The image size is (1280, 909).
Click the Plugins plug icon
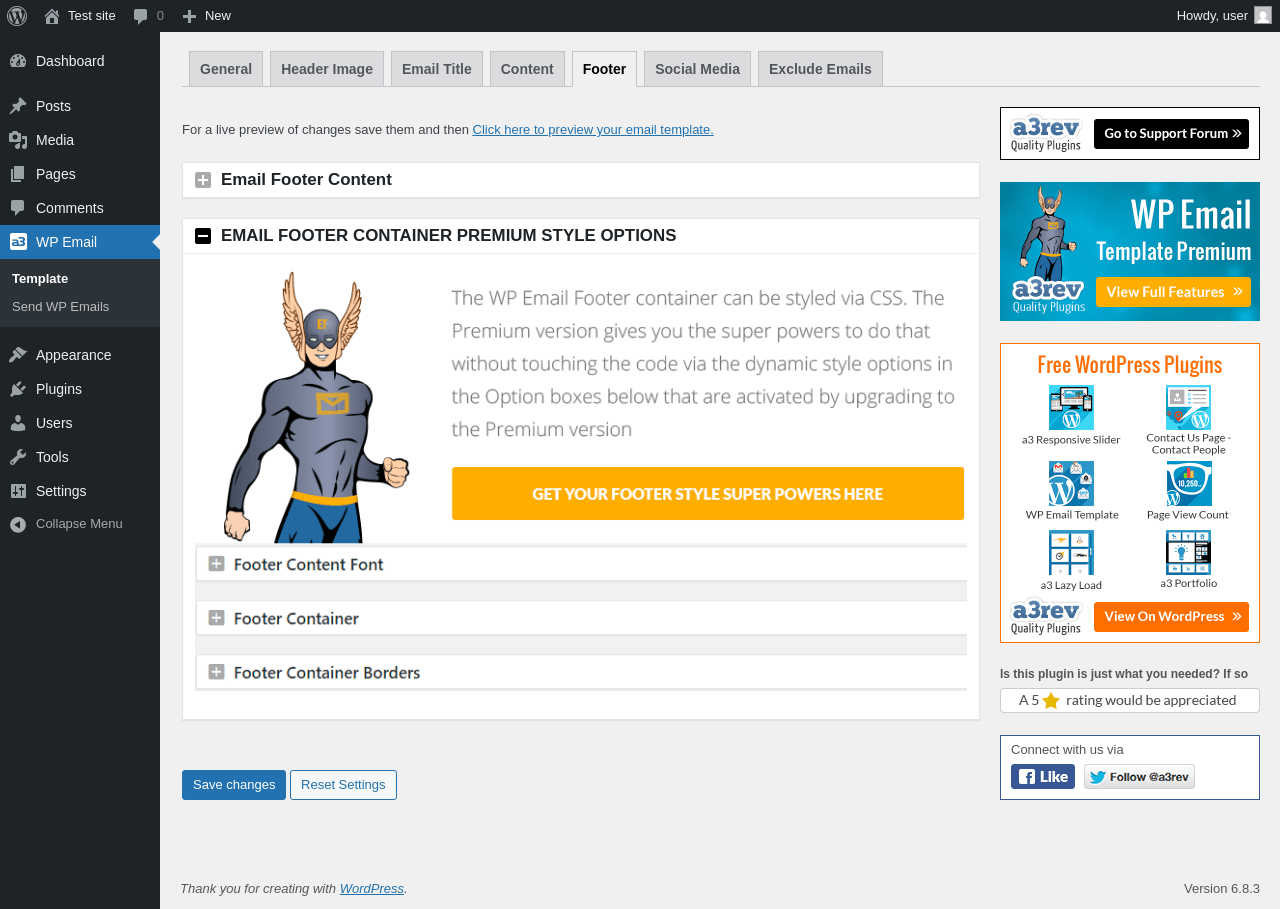18,389
